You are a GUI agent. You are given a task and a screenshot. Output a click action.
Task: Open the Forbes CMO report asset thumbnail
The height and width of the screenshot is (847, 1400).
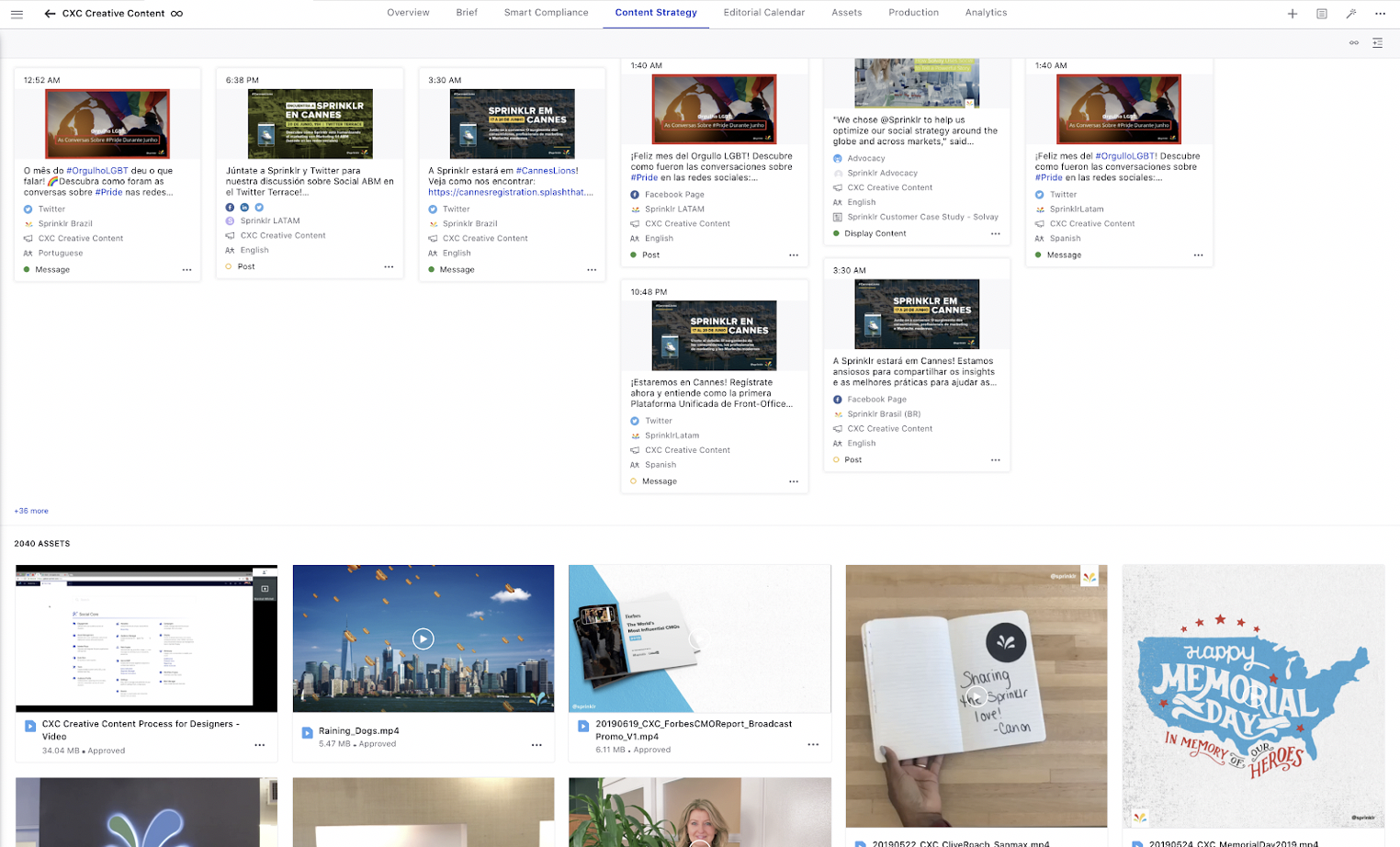point(700,638)
